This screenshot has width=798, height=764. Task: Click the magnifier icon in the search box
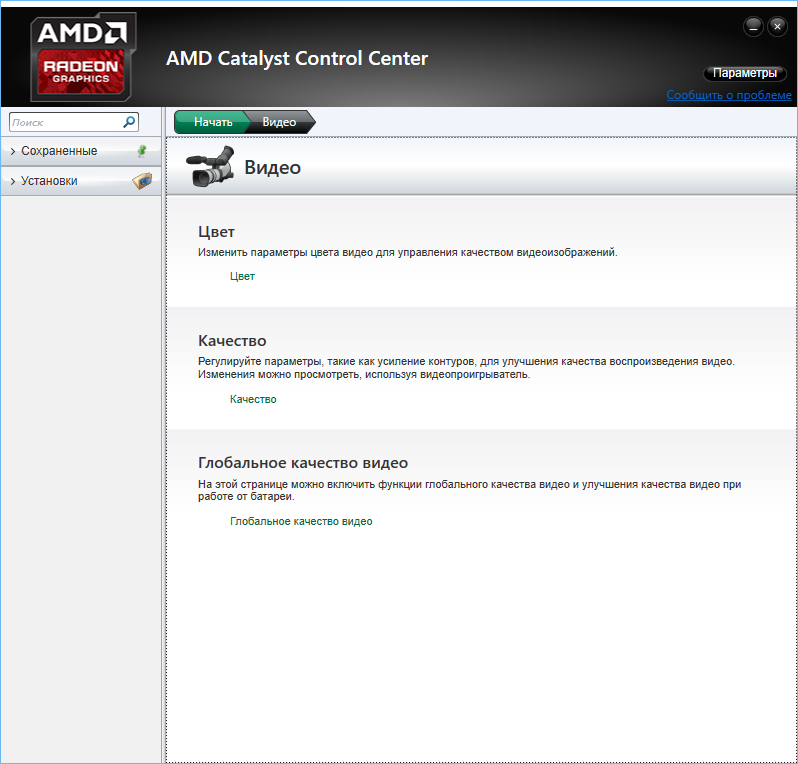[x=129, y=122]
